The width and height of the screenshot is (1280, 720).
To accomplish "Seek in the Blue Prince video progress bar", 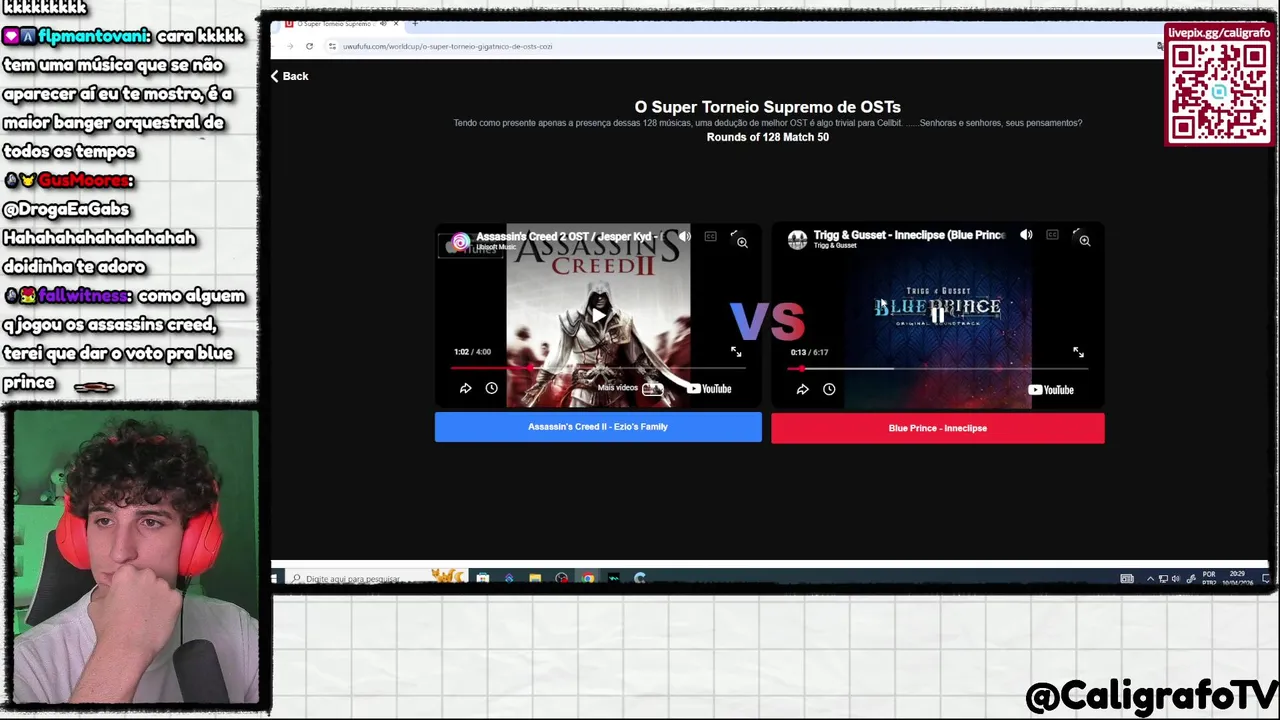I will [938, 369].
